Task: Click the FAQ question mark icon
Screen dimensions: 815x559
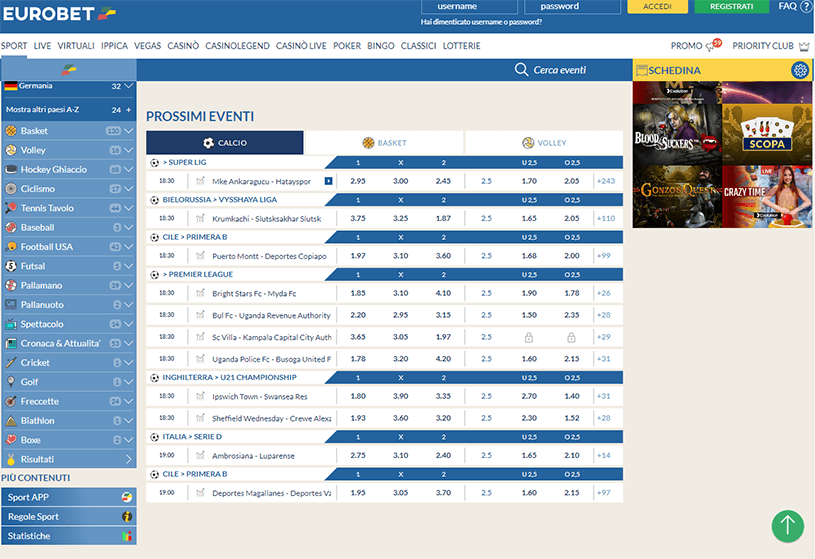Action: (x=806, y=7)
